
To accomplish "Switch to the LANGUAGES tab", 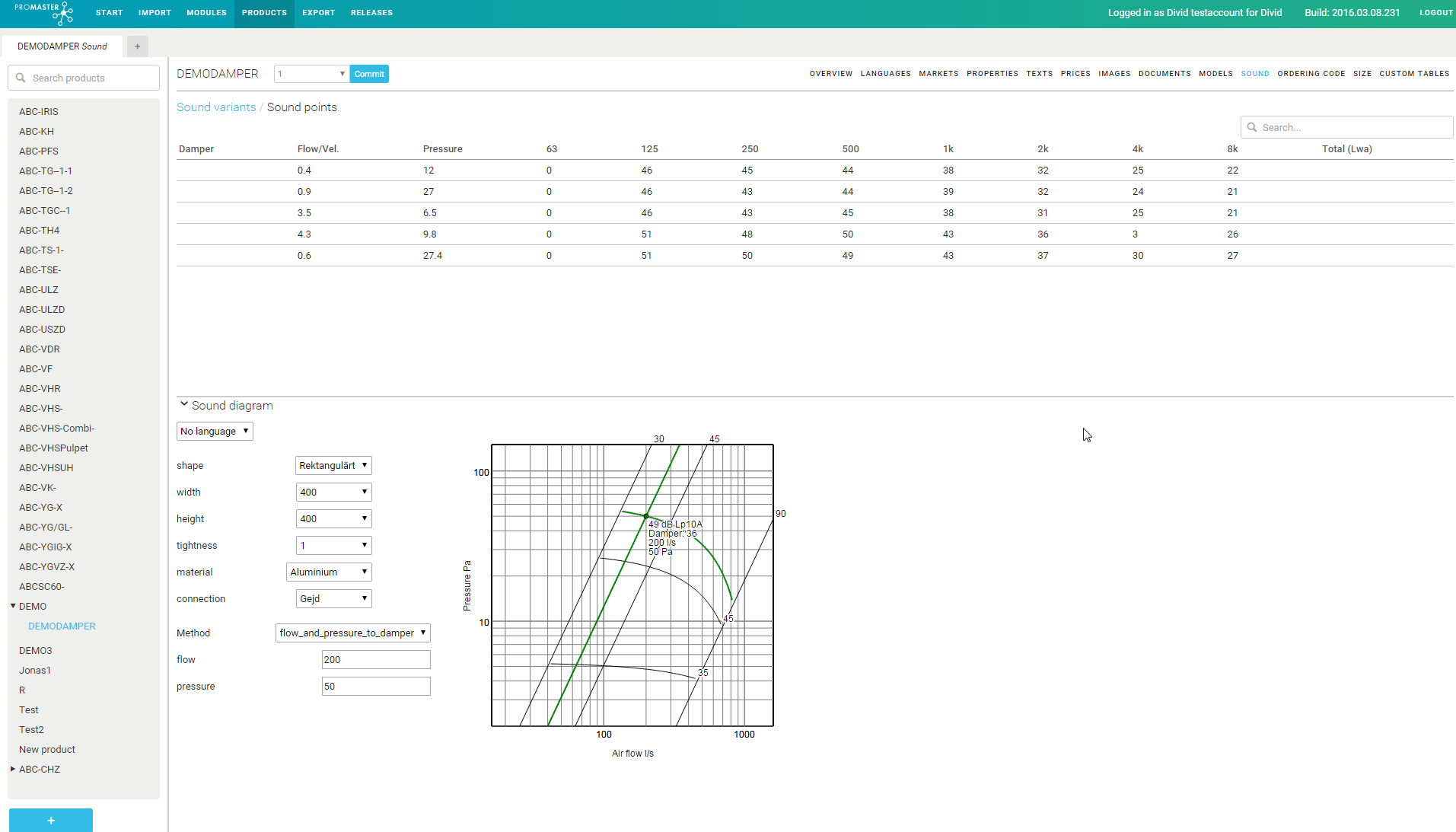I will click(885, 74).
